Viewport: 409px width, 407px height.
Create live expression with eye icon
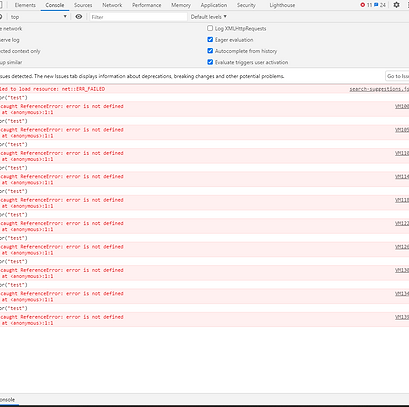(79, 17)
